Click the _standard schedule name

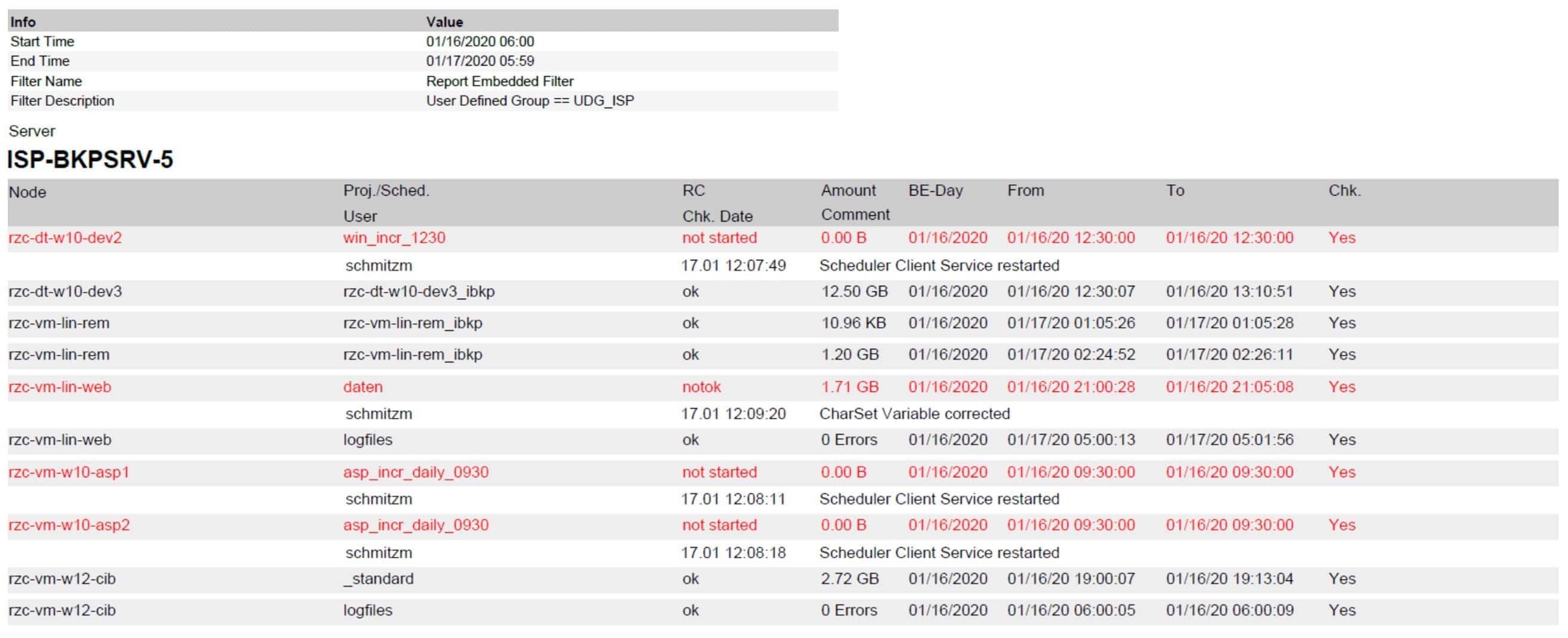(378, 579)
